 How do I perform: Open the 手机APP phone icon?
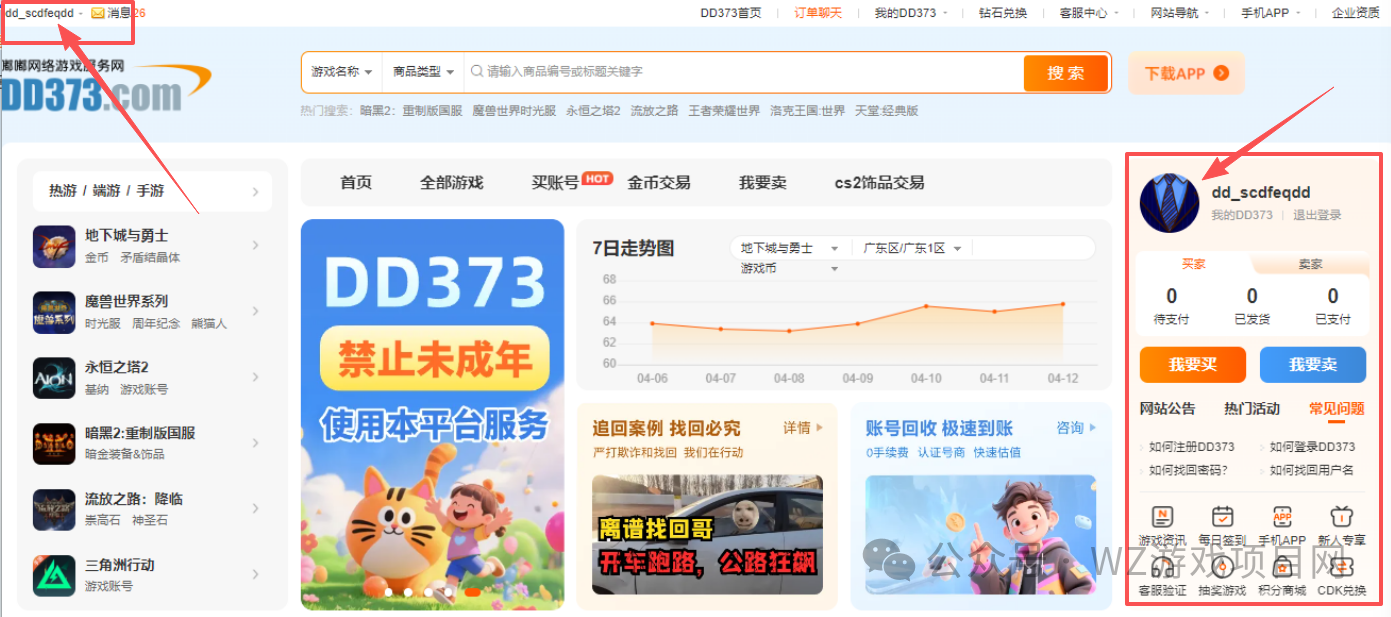[x=1282, y=518]
